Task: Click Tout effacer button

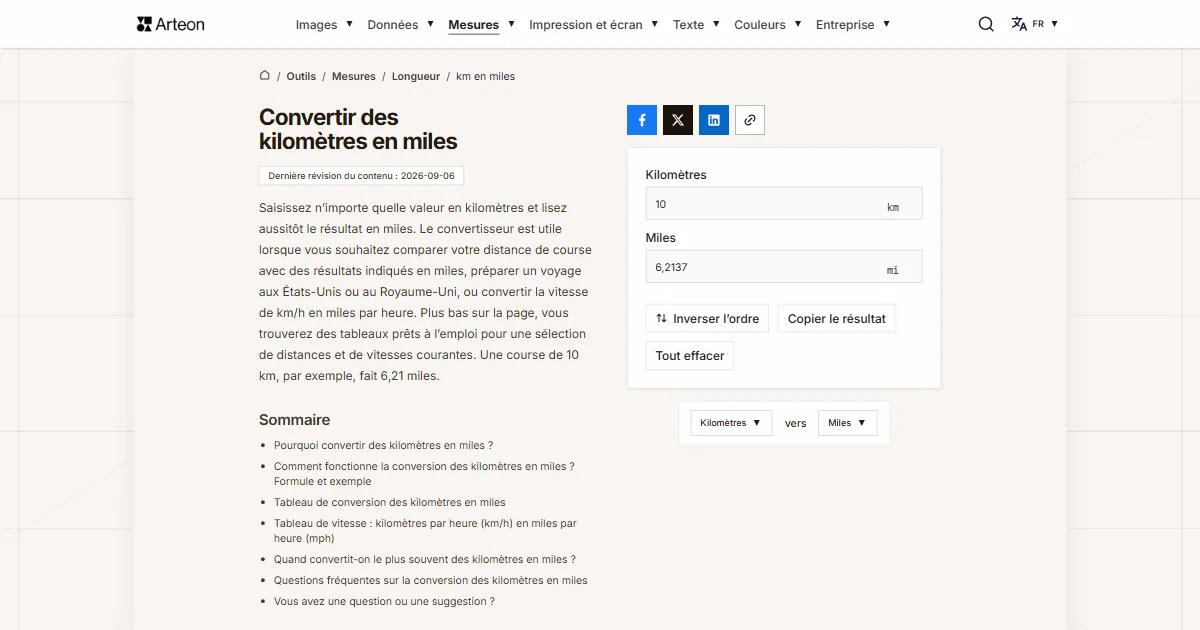Action: point(690,356)
